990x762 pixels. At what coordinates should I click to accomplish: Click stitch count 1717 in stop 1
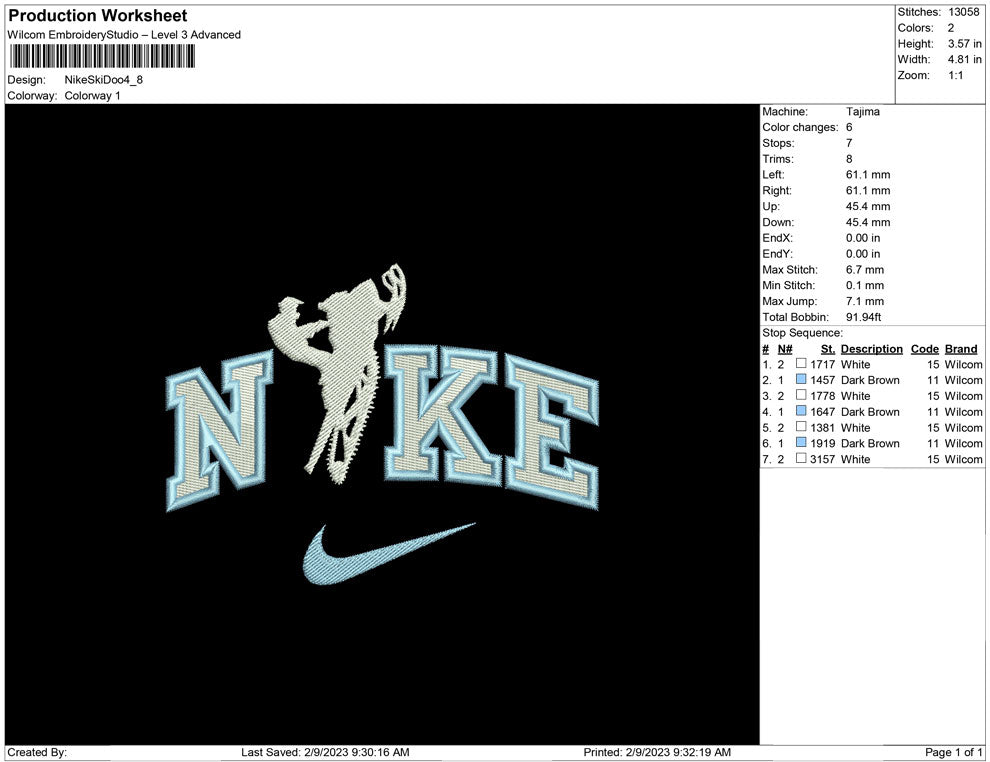point(823,364)
